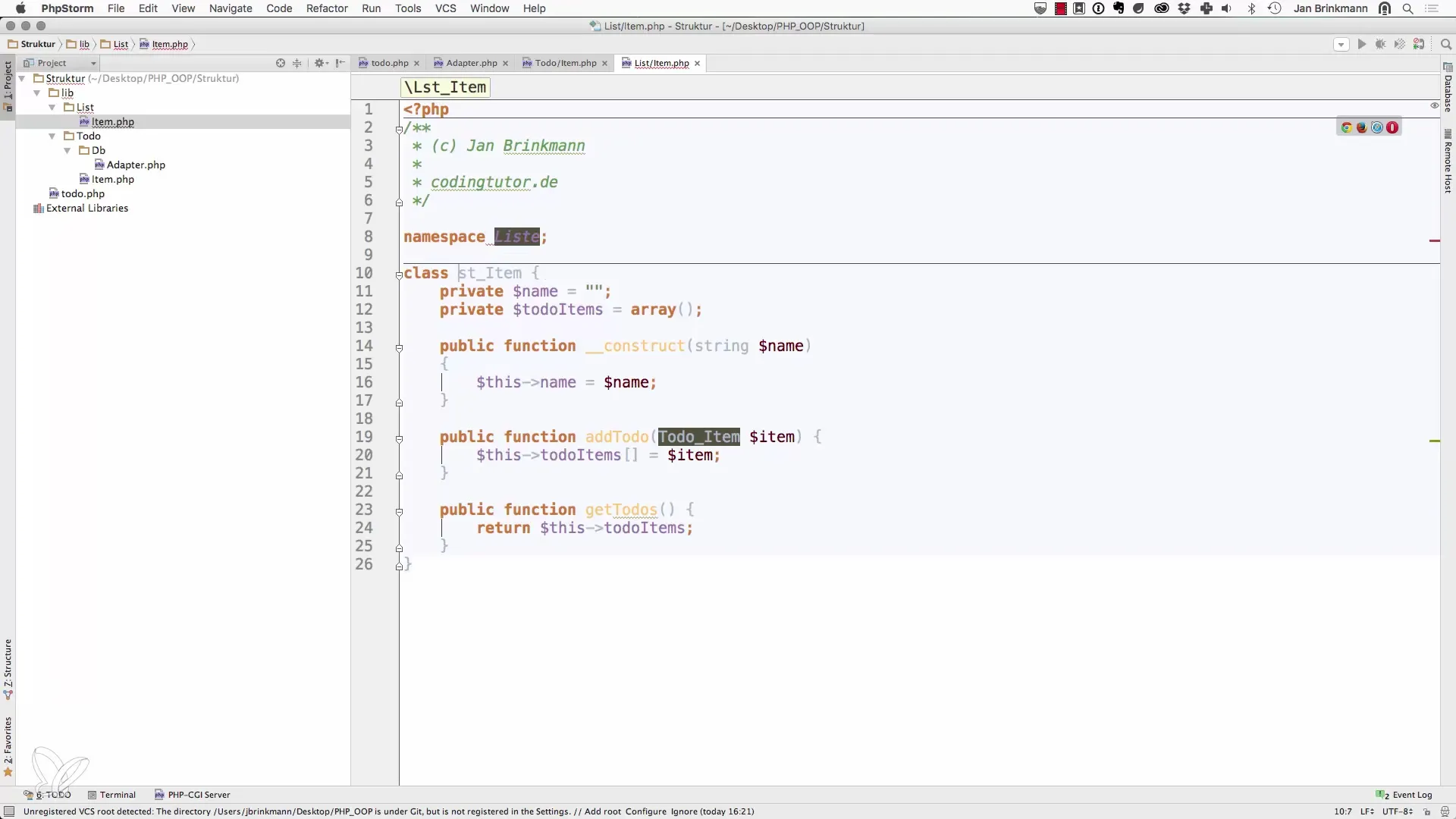Image resolution: width=1456 pixels, height=819 pixels.
Task: Click the List breadcrumb in navigation bar
Action: [x=115, y=44]
